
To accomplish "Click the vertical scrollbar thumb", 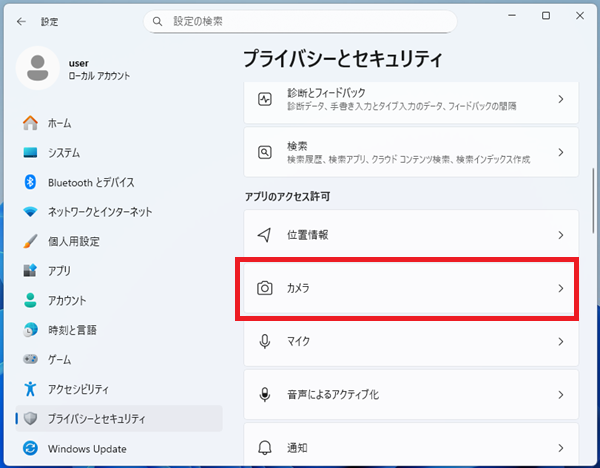I will (593, 201).
